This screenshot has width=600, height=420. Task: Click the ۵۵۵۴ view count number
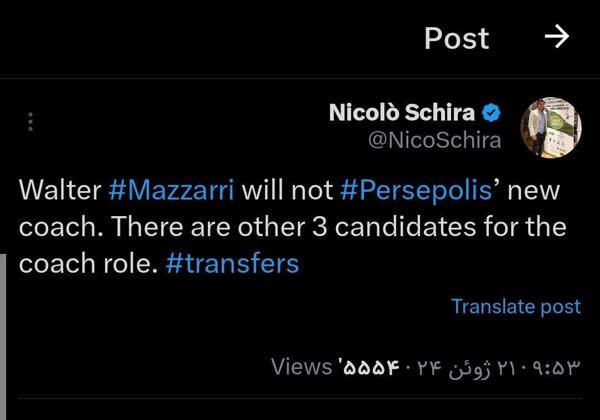[368, 367]
